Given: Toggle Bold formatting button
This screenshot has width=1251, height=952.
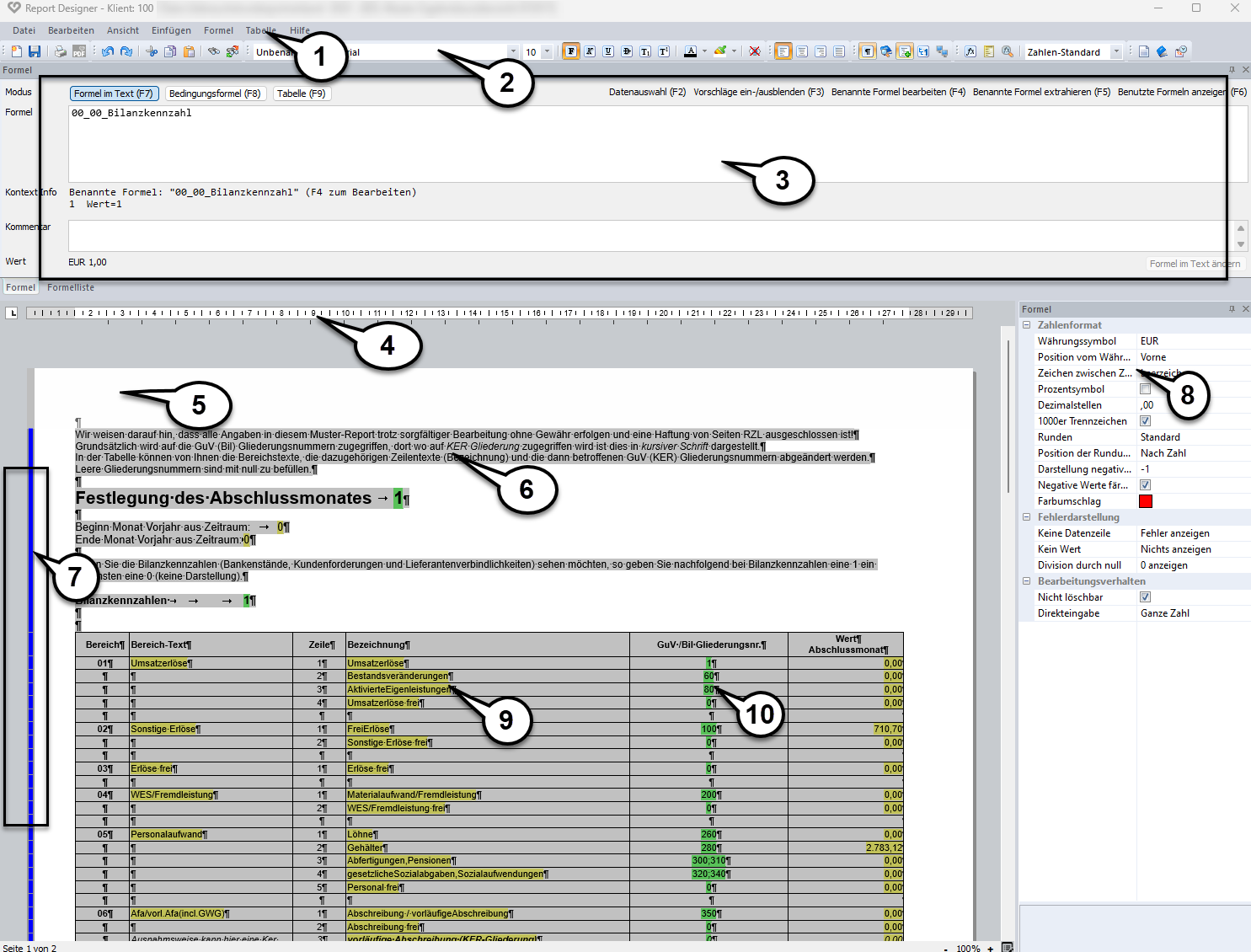Looking at the screenshot, I should 571,51.
